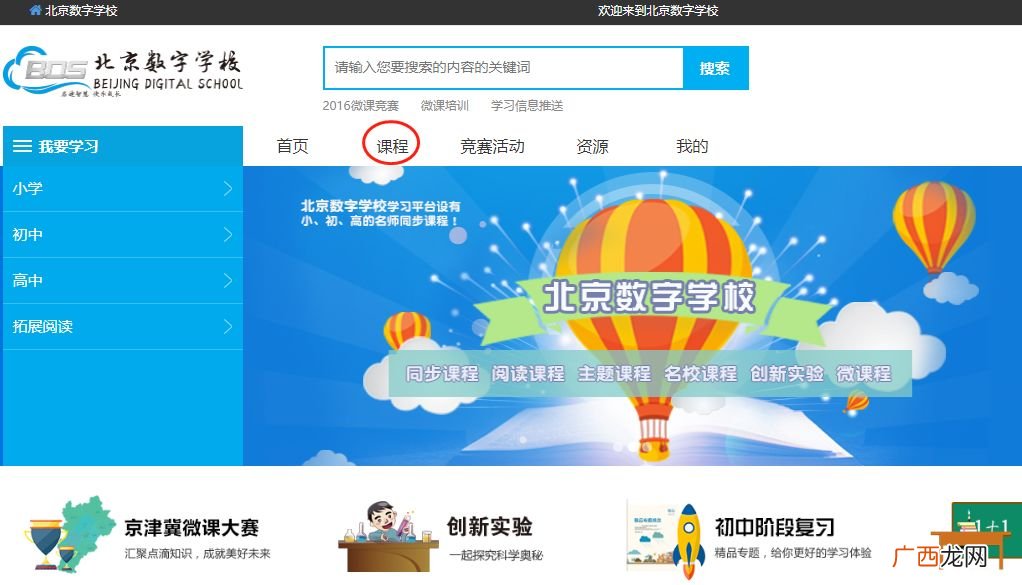Click 名校课程 on the banner
Viewport: 1022px width, 585px height.
click(x=700, y=374)
